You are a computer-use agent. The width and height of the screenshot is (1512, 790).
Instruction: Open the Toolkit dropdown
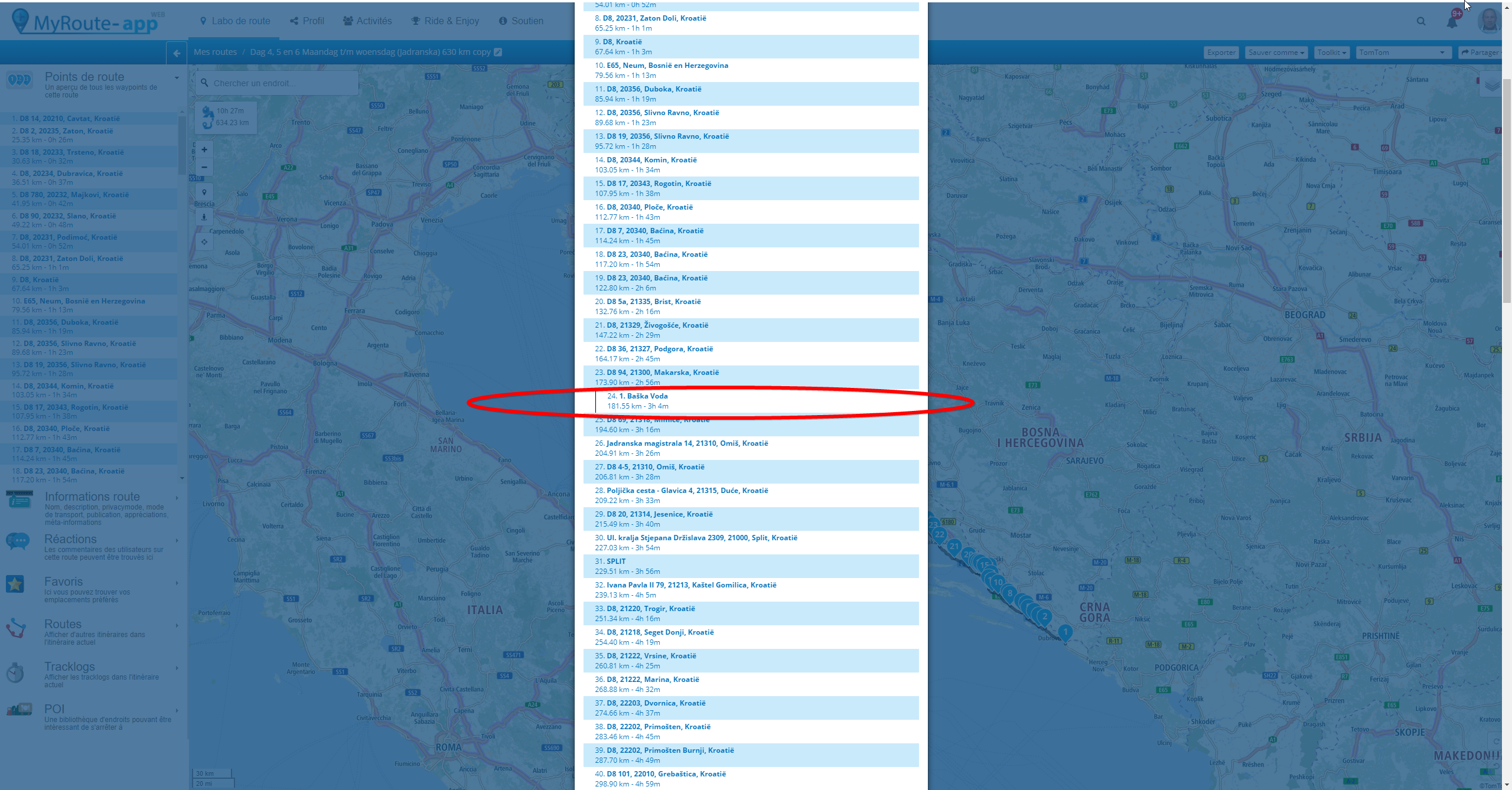pos(1331,53)
